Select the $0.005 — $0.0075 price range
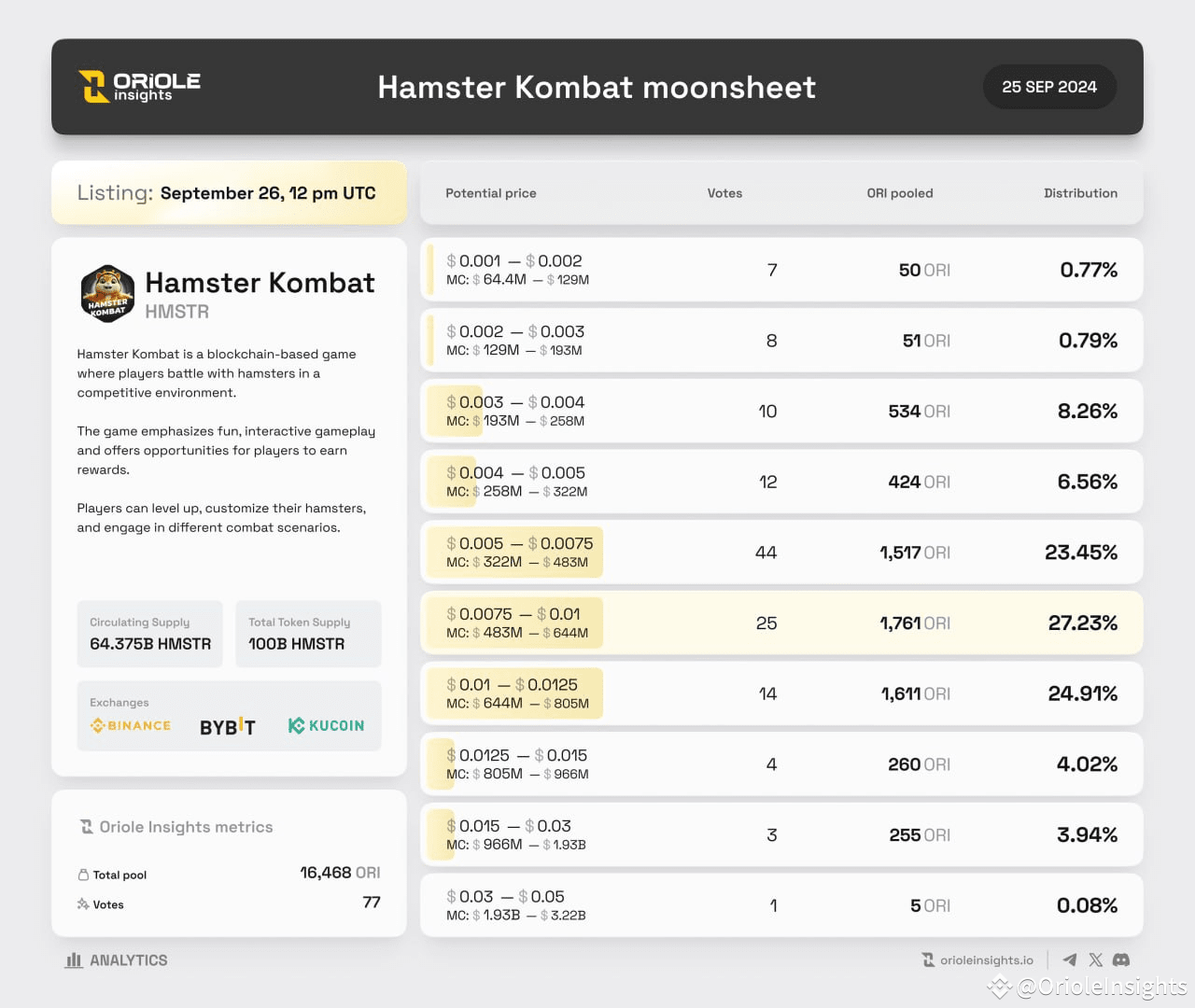This screenshot has width=1195, height=1008. point(520,543)
